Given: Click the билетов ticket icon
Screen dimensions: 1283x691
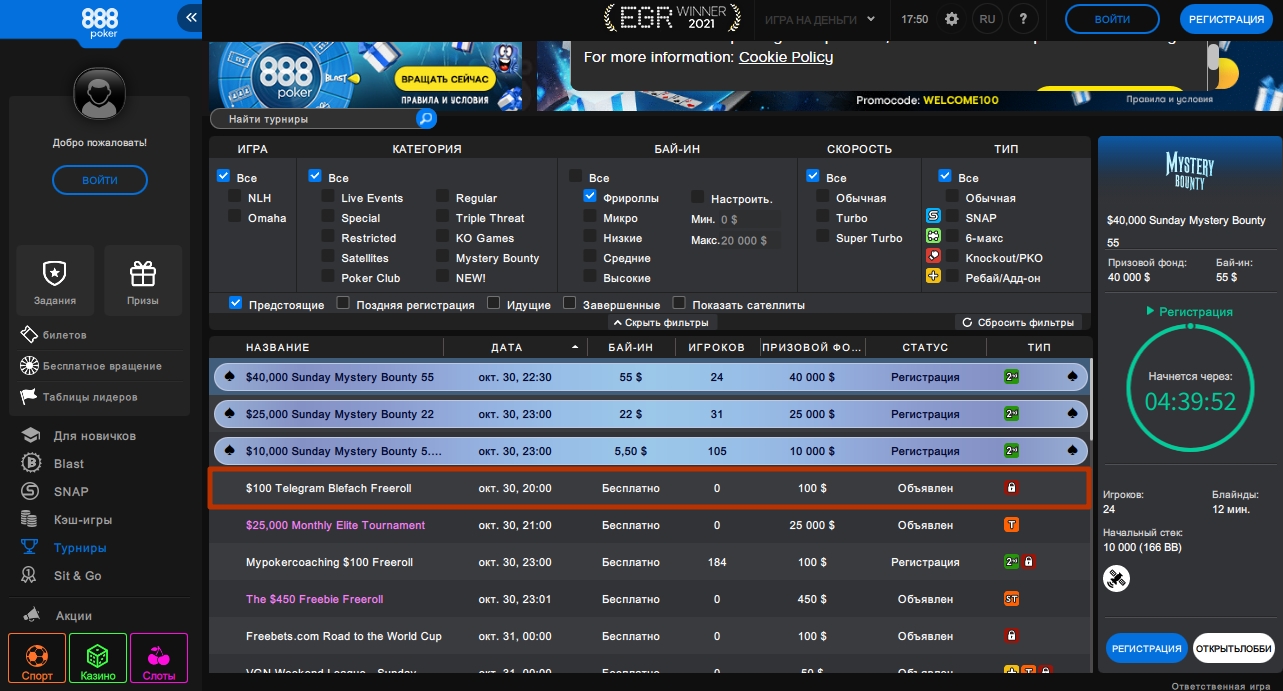Looking at the screenshot, I should [x=28, y=334].
